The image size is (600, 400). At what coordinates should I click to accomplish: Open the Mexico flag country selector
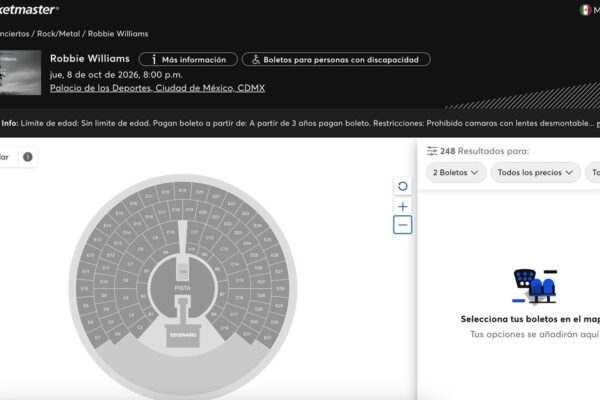point(584,10)
